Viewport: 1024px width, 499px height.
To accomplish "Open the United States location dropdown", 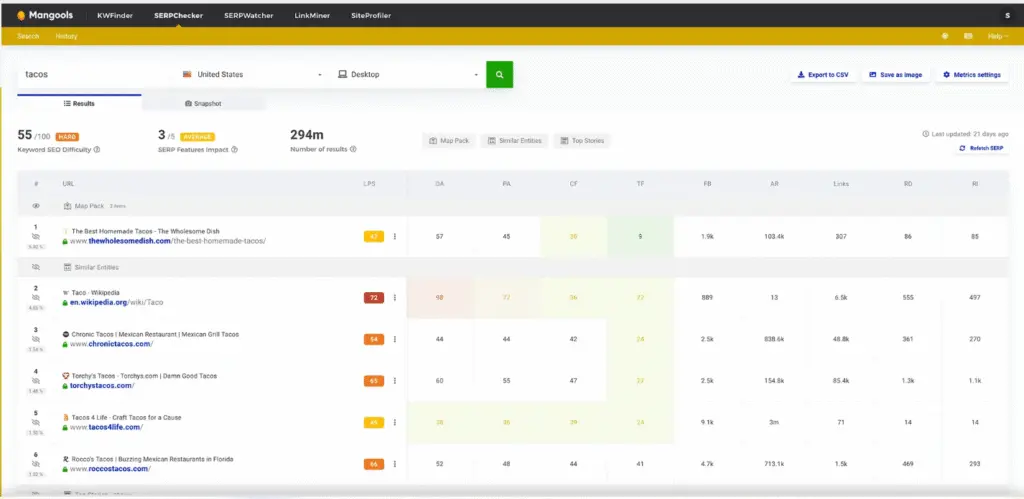I will tap(252, 74).
